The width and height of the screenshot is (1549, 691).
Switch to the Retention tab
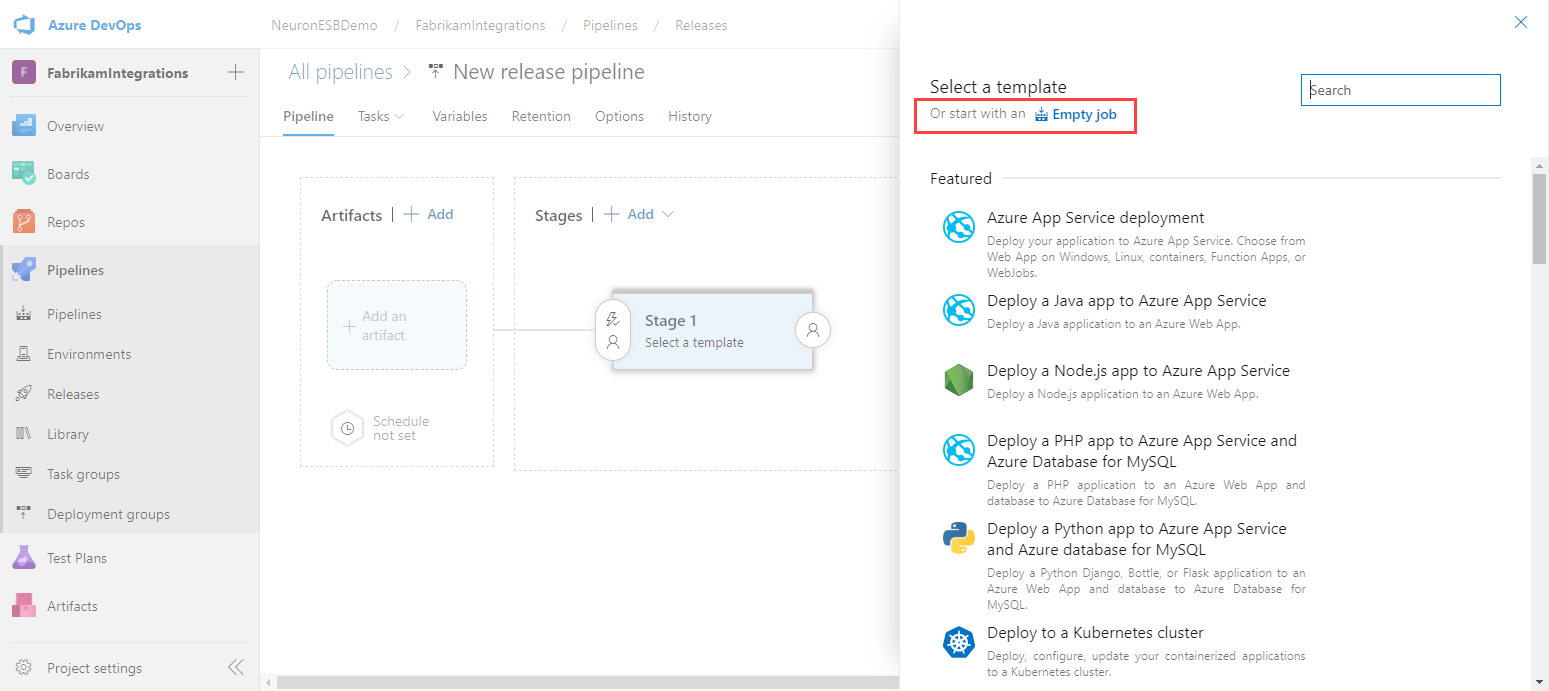pos(541,116)
